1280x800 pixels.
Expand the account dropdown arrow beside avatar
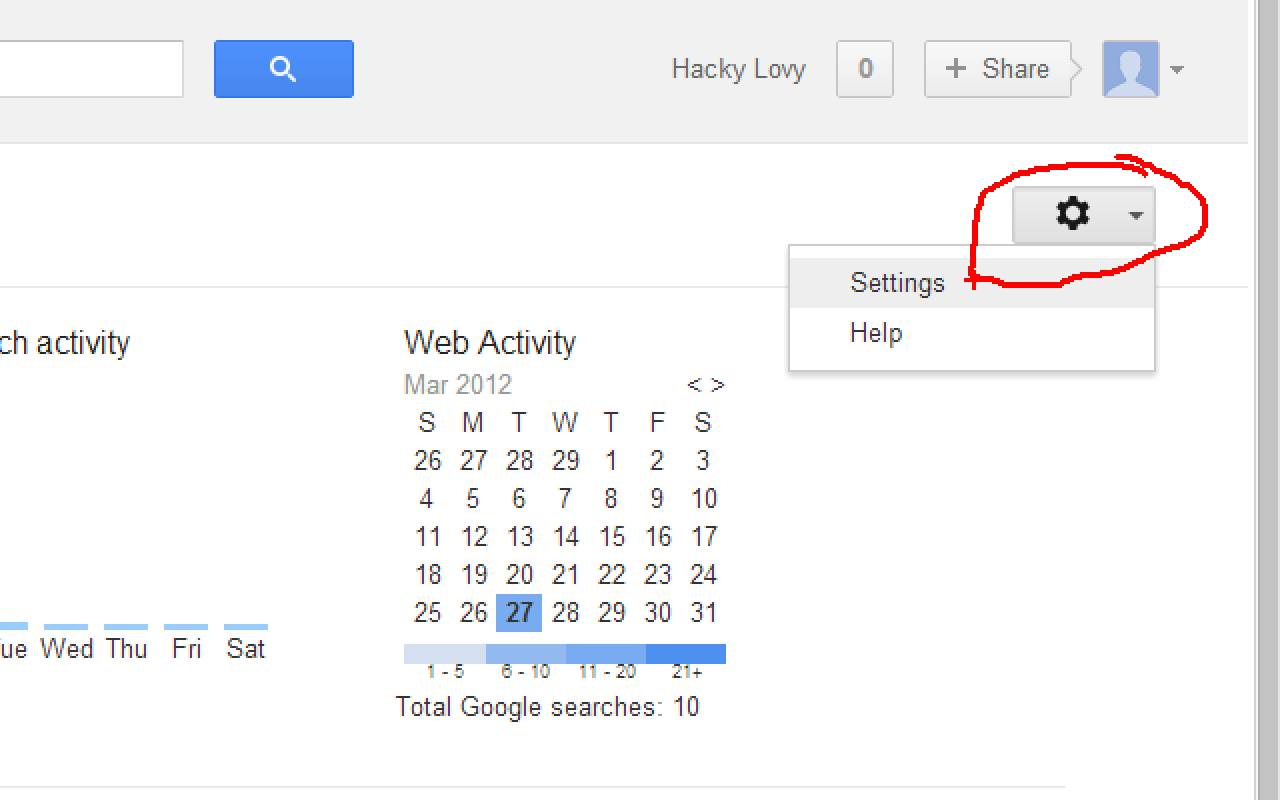click(x=1177, y=70)
